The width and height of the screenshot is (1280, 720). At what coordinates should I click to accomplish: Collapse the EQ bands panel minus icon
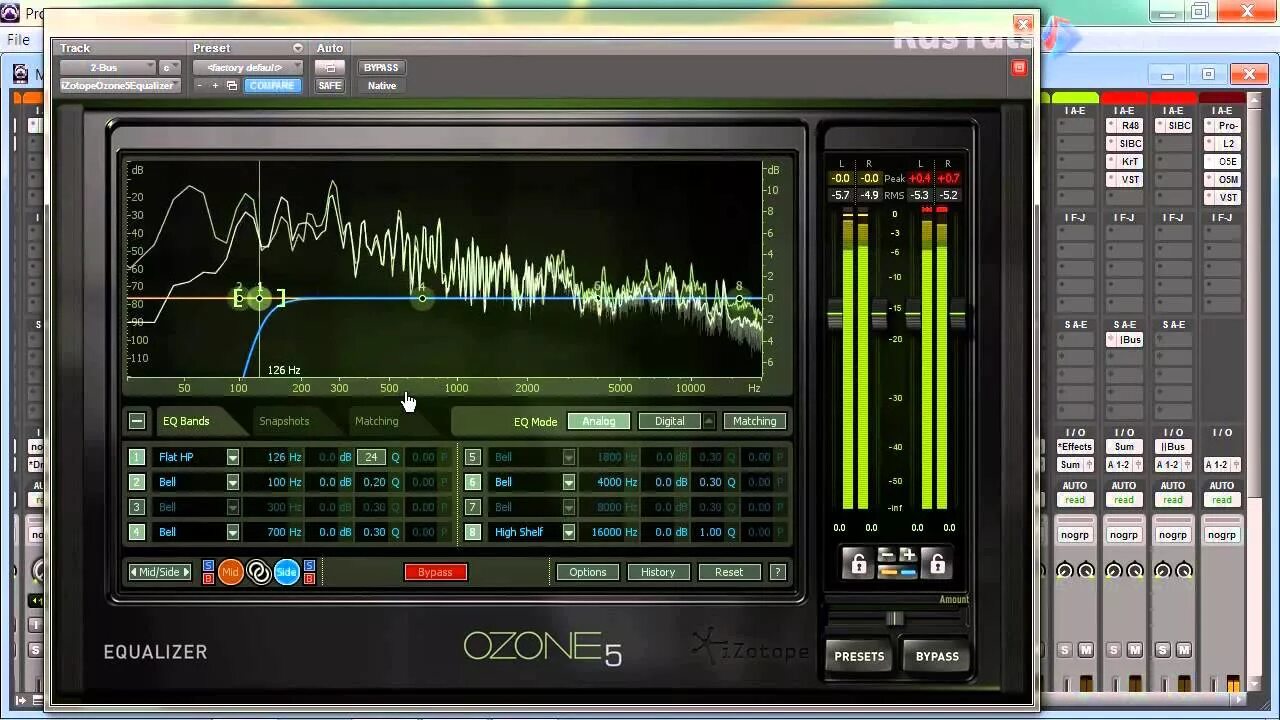137,421
